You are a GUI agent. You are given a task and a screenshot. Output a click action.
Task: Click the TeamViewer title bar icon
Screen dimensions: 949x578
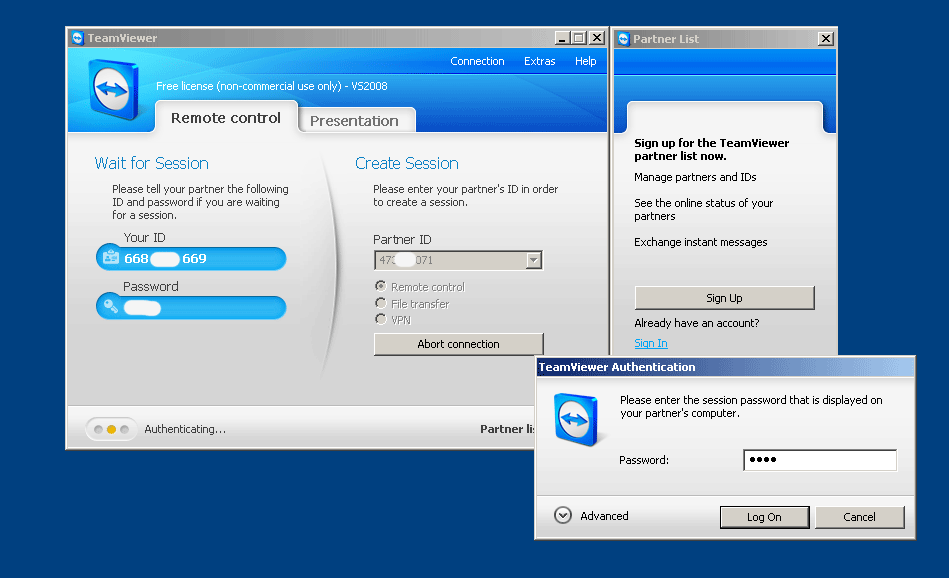[x=77, y=38]
